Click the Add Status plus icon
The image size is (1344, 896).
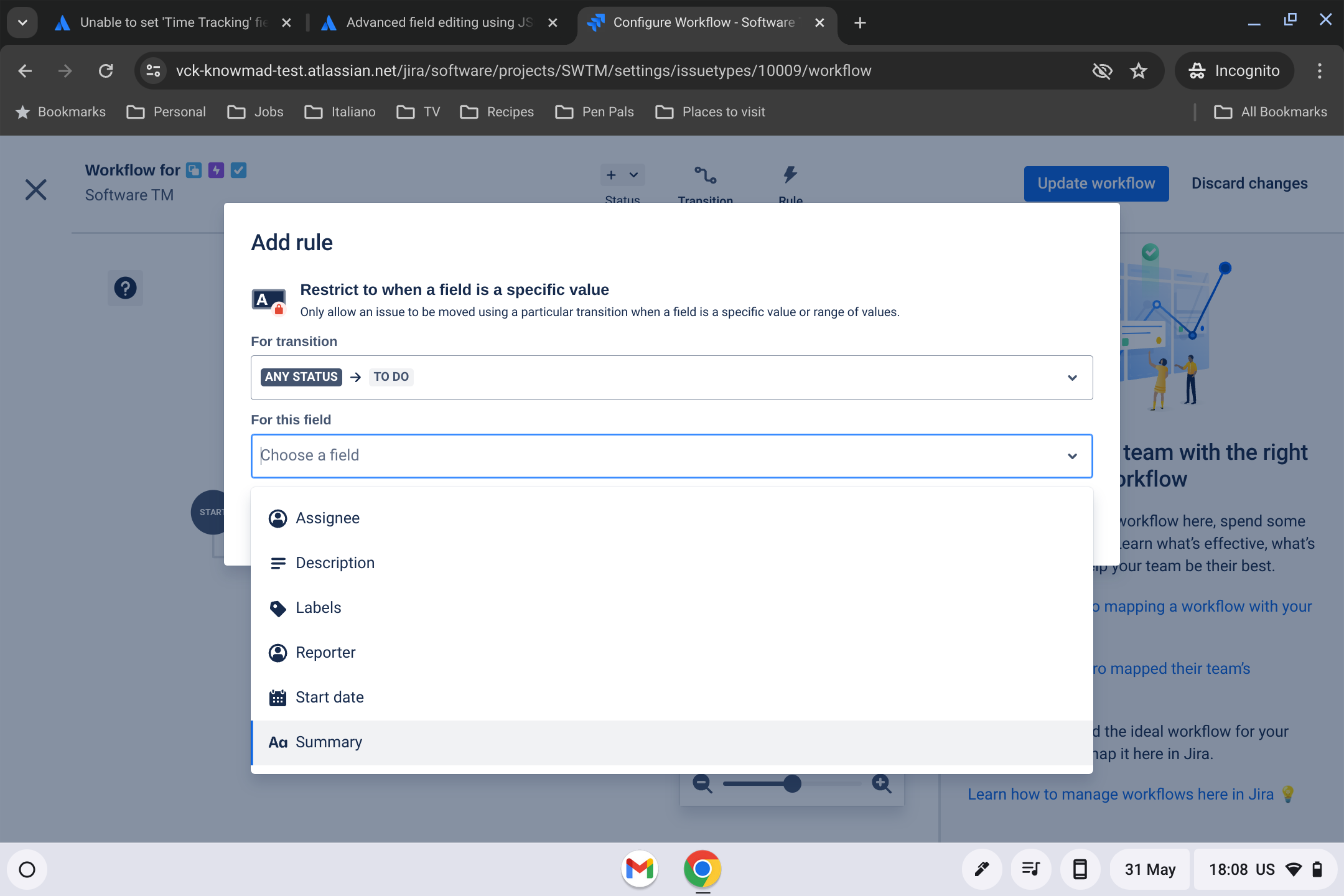point(612,175)
